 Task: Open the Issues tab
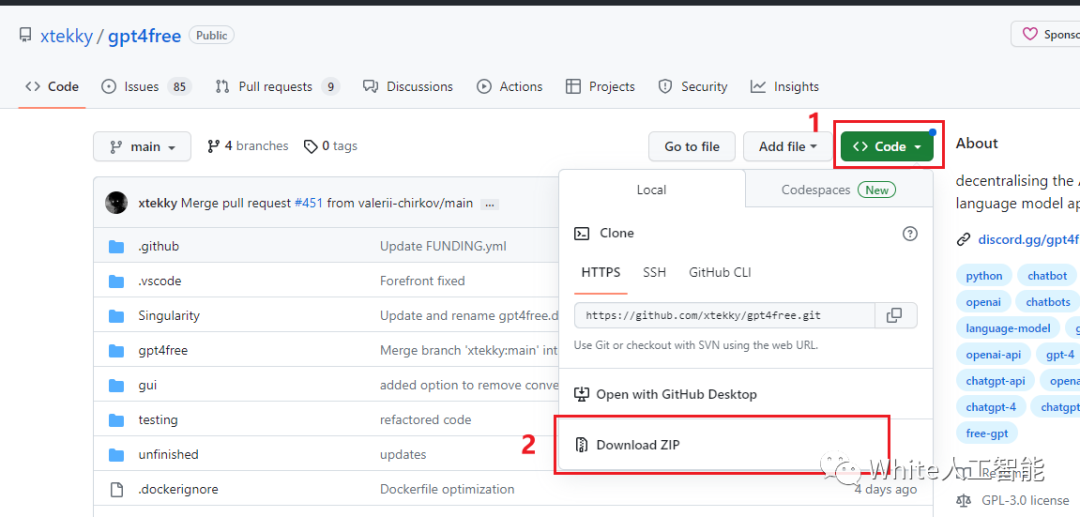[146, 87]
